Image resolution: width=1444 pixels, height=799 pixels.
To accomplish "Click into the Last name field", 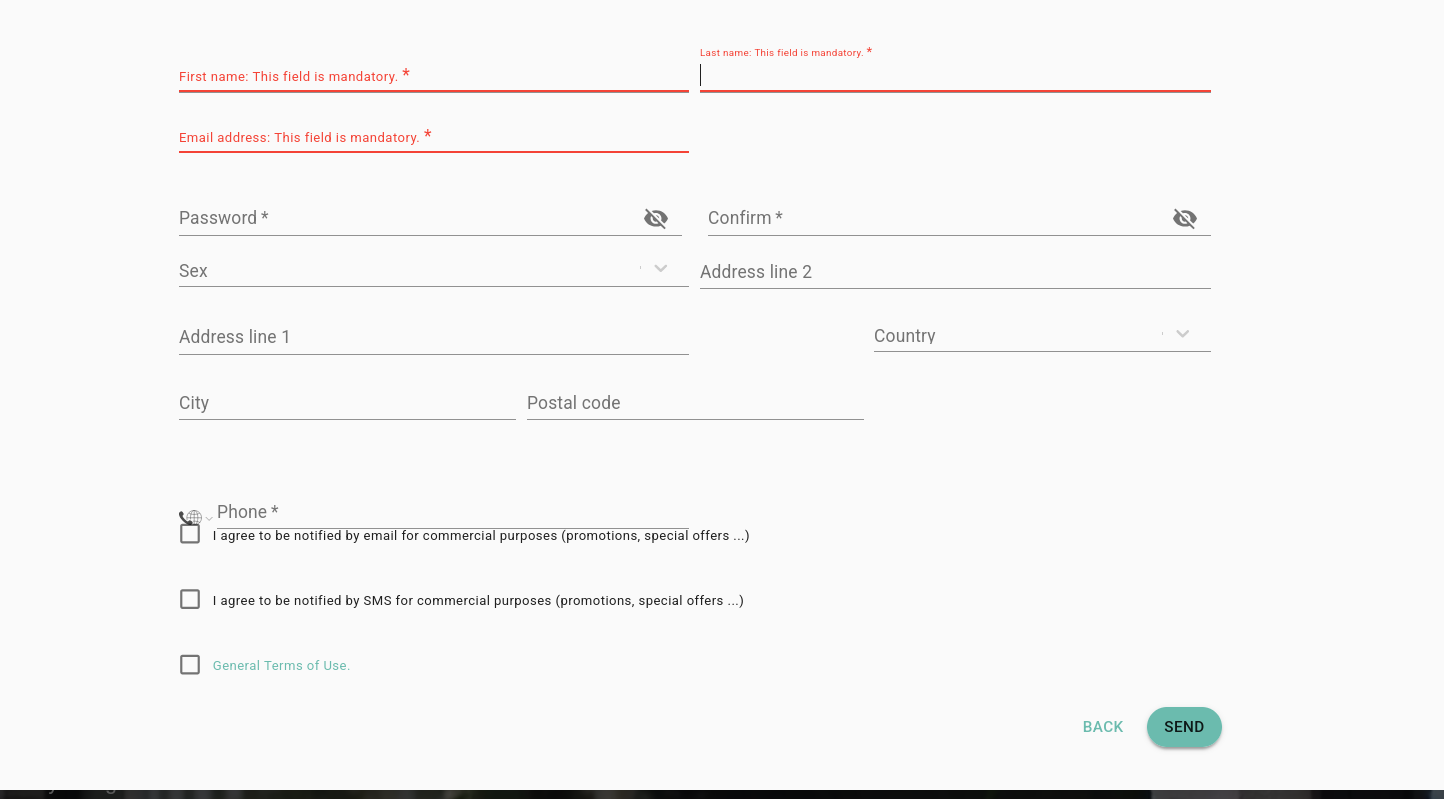I will pyautogui.click(x=955, y=76).
